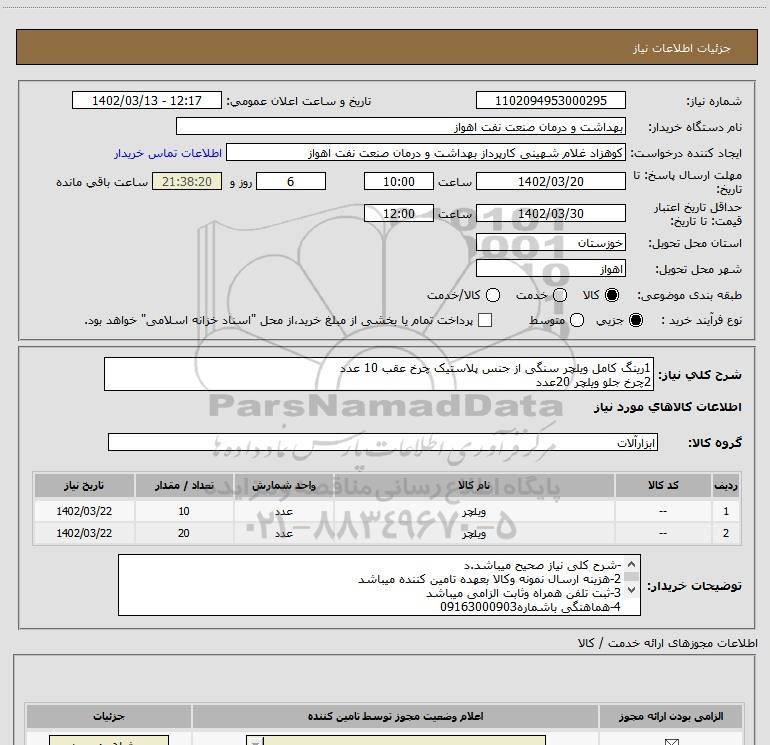
Task: Click the permit details button in جزئیات column
Action: point(109,741)
